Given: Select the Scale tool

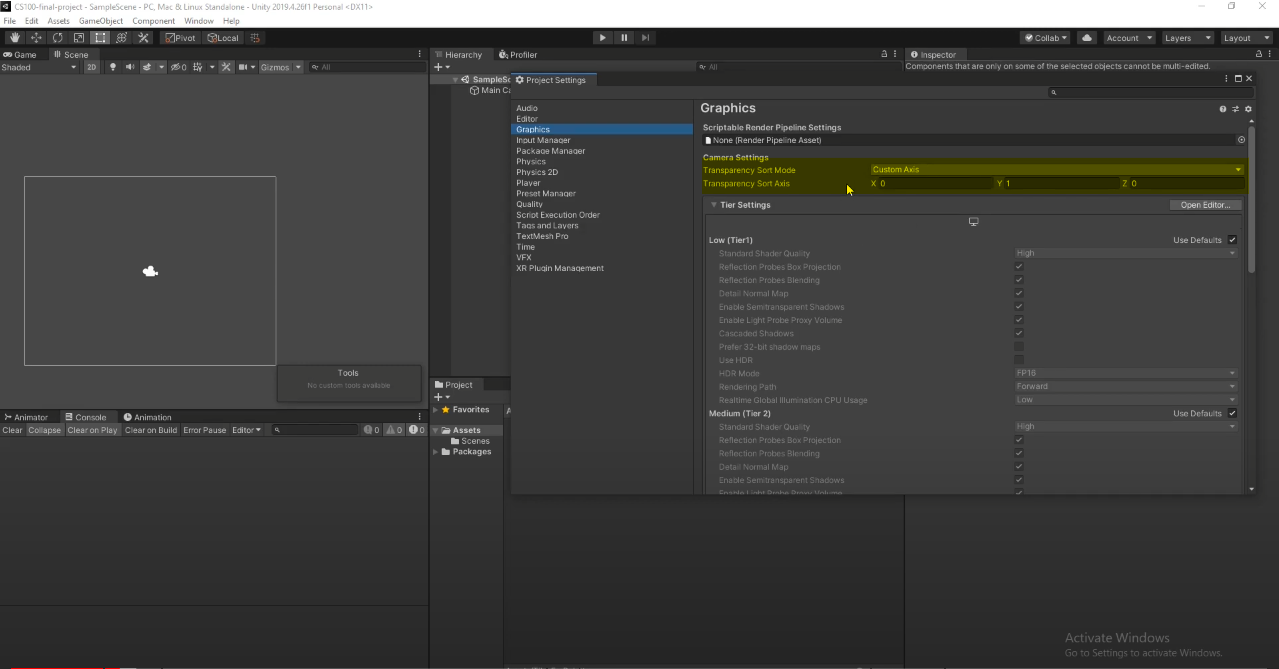Looking at the screenshot, I should (79, 38).
